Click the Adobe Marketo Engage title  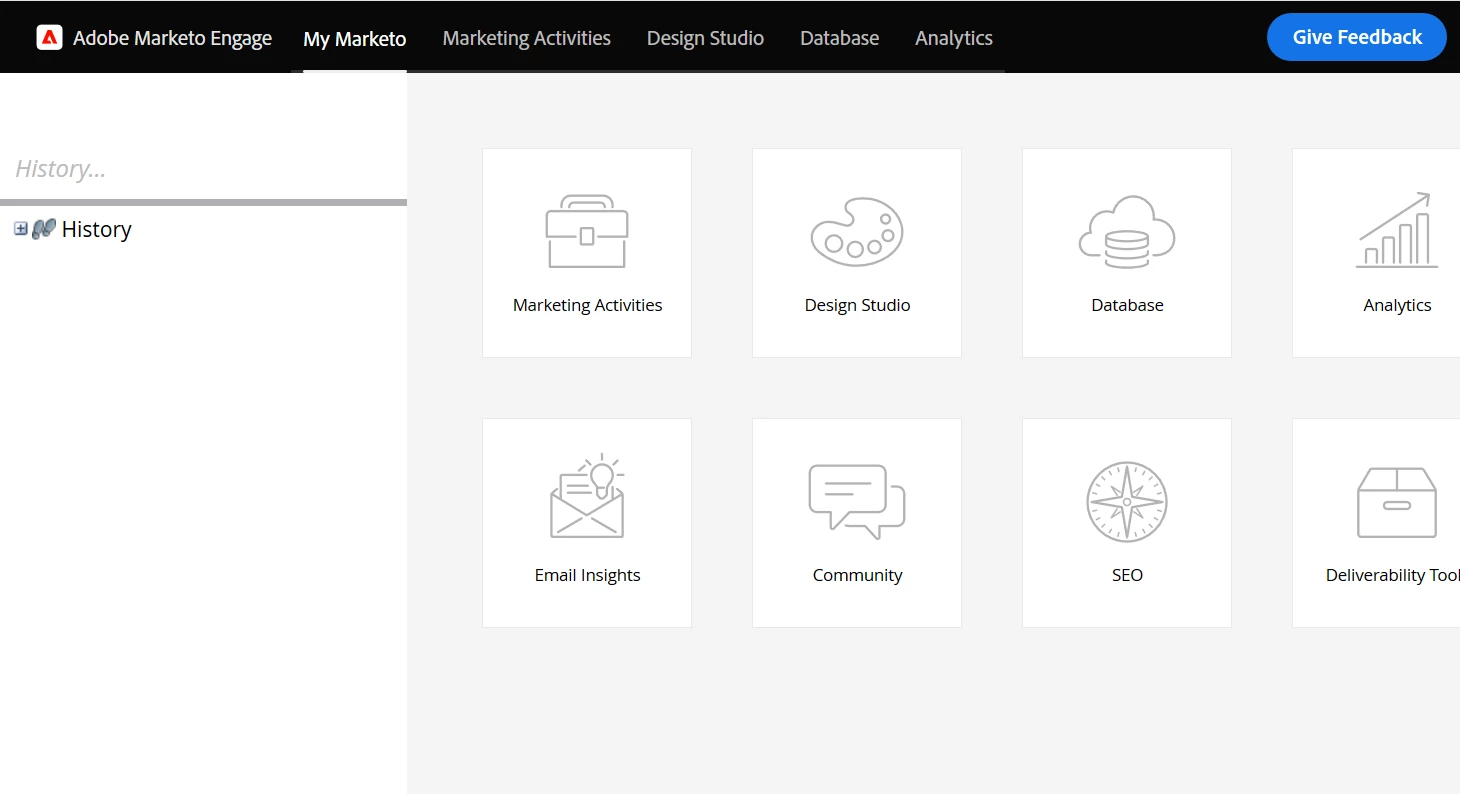point(172,38)
